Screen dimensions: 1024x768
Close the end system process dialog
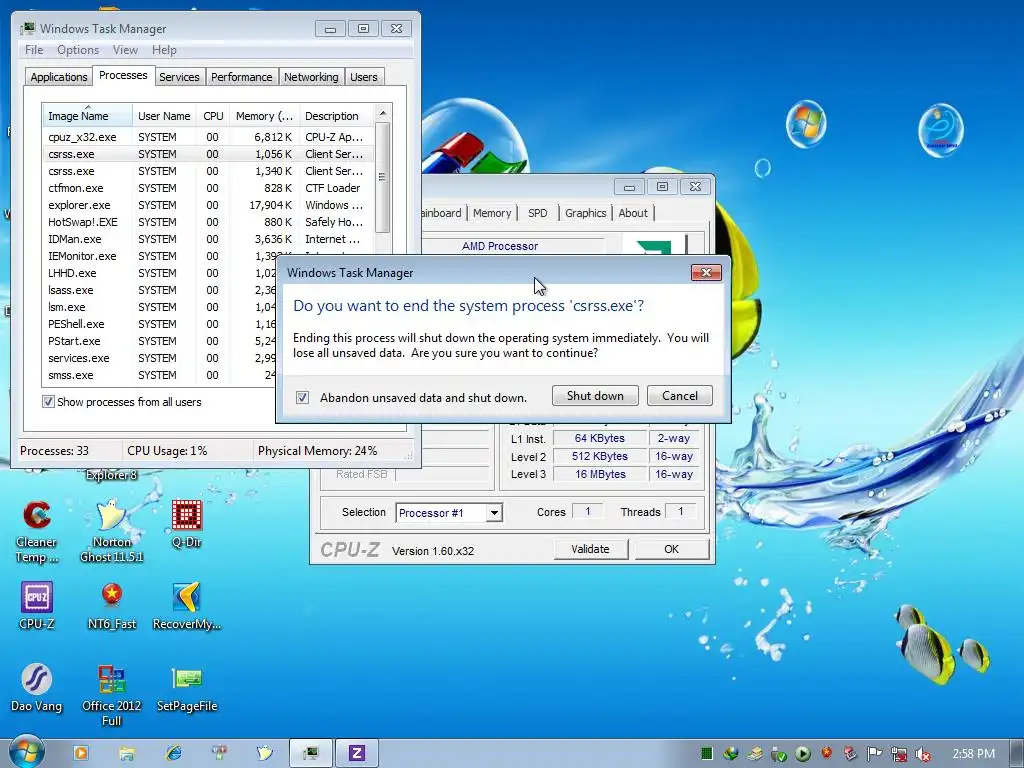coord(706,272)
